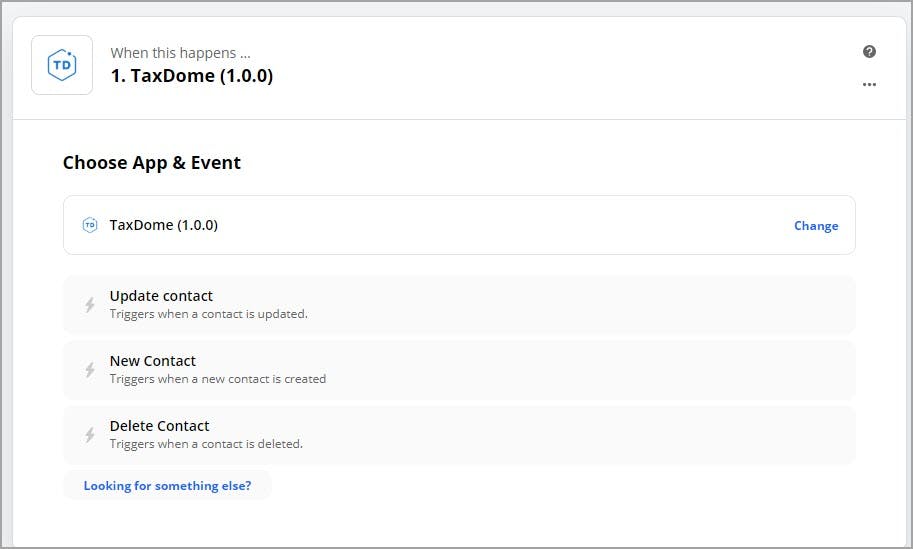Screen dimensions: 913x549
Task: Click 'Triggers when a contact is deleted' description
Action: 206,444
